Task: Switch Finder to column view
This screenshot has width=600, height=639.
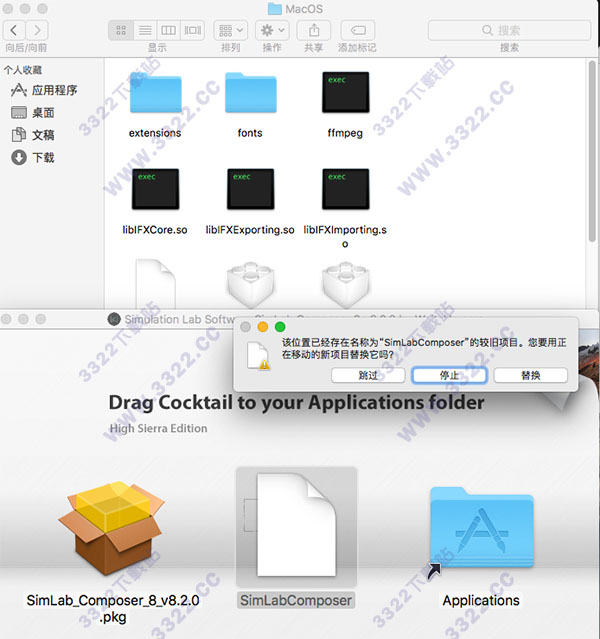Action: (x=168, y=30)
